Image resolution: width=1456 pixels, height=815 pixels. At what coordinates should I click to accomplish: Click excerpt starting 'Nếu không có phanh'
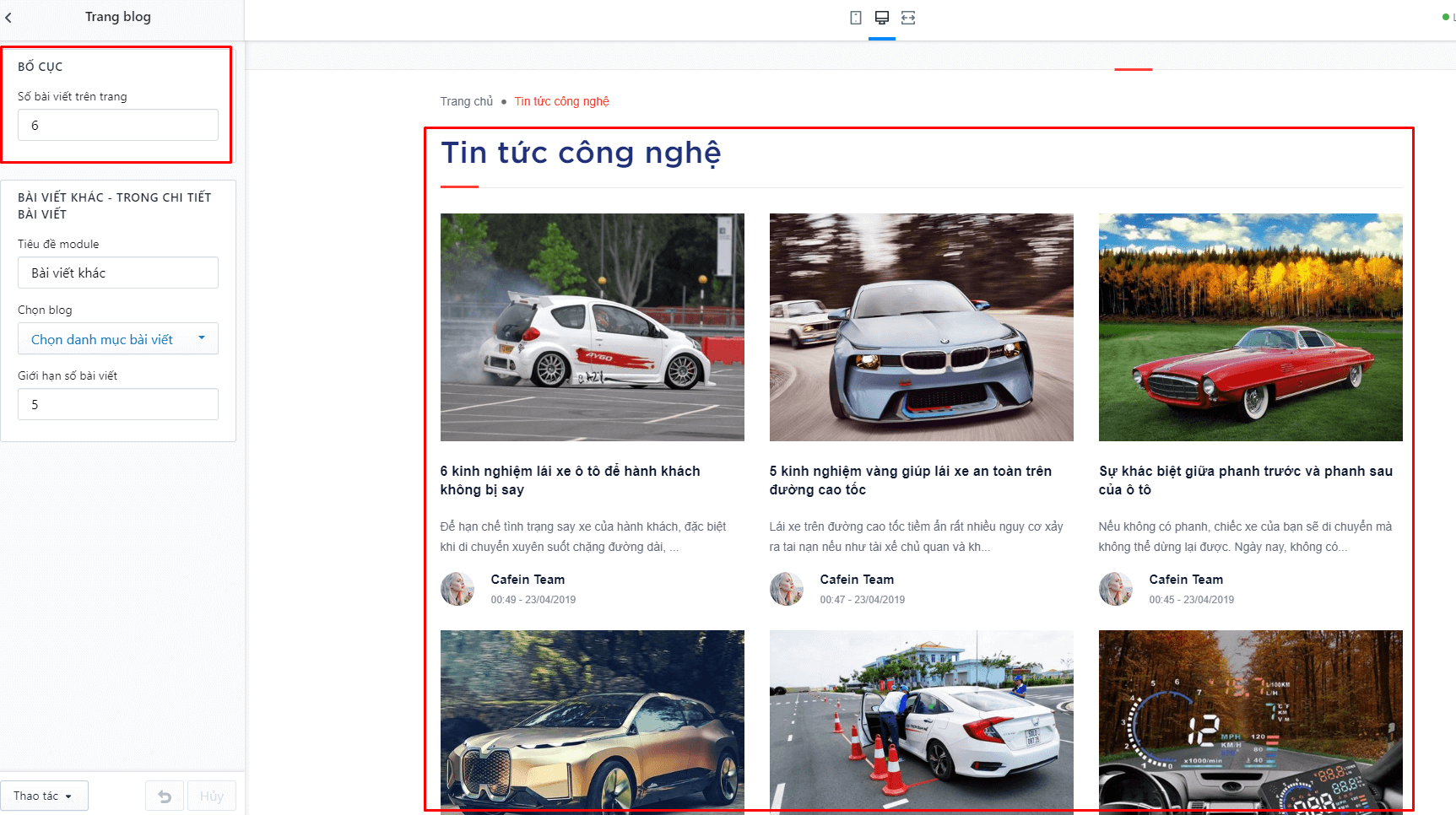1245,537
